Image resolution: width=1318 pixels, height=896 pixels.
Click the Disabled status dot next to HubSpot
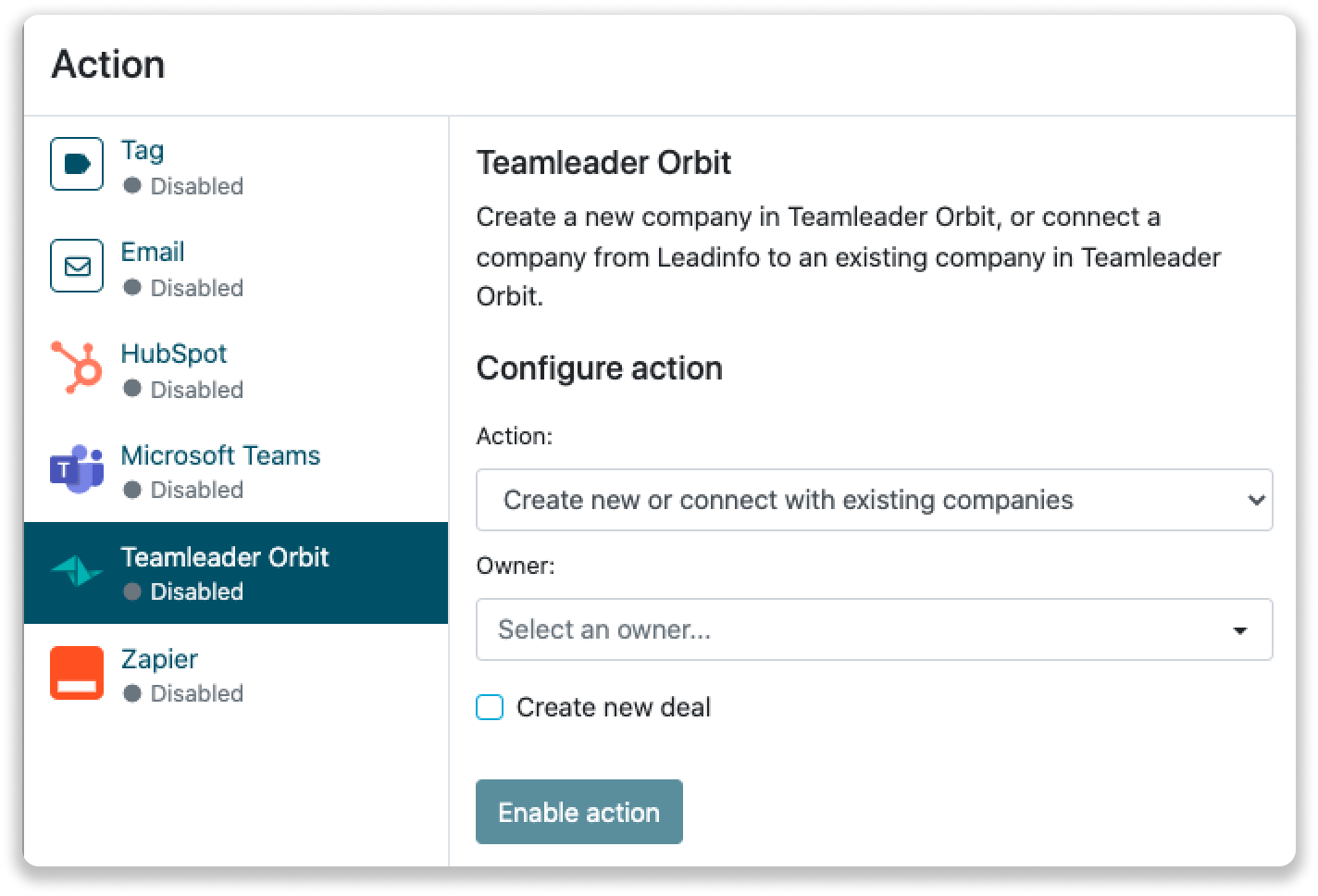134,390
